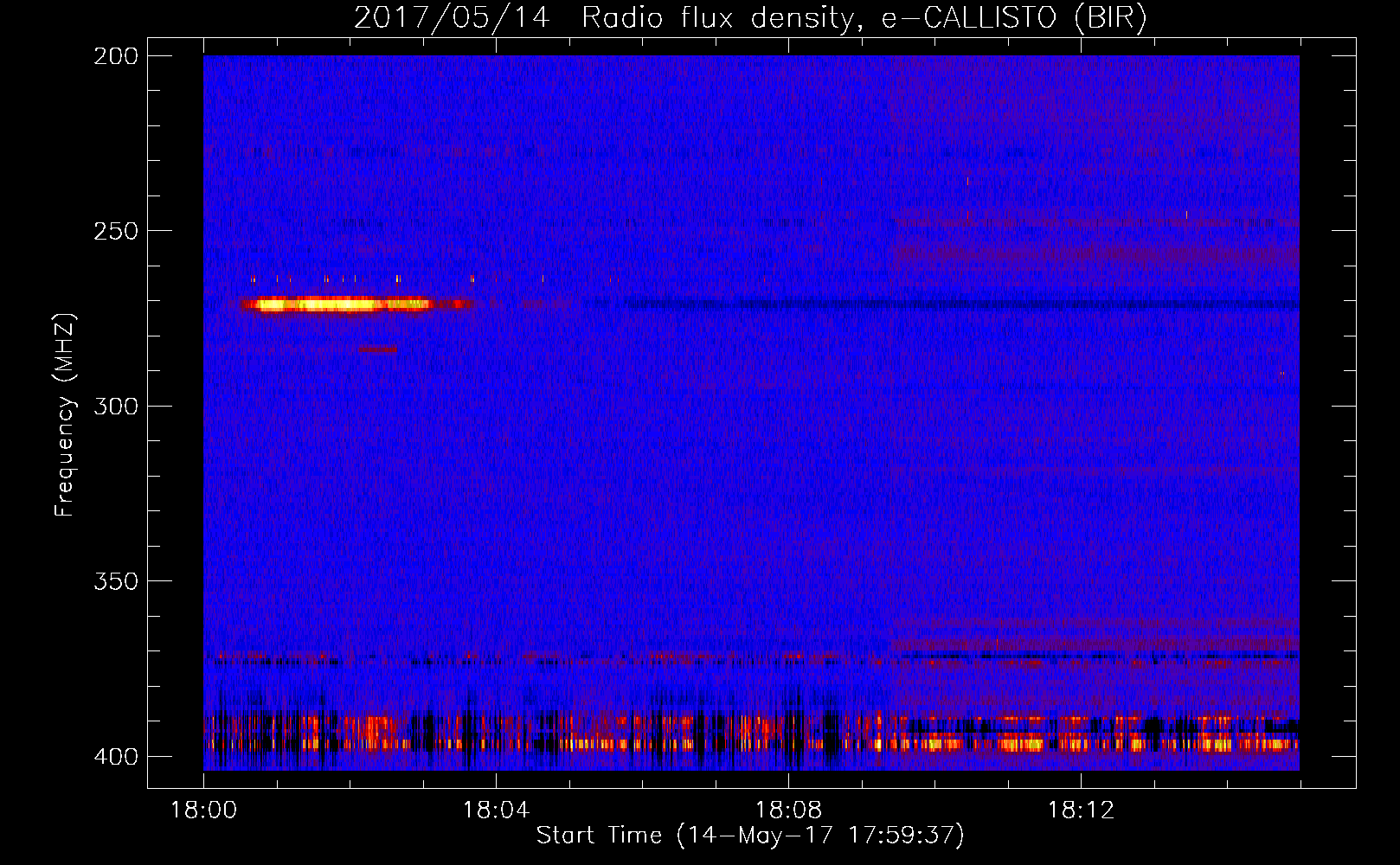Click the "Start Time (14-May-17 17:59:37)" label
Viewport: 1400px width, 865px height.
tap(750, 836)
